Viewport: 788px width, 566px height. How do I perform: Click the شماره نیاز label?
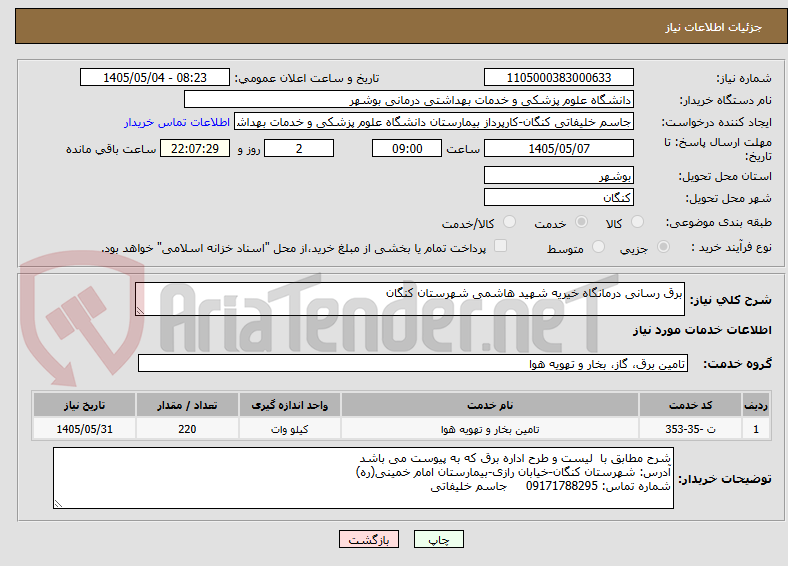click(x=744, y=78)
